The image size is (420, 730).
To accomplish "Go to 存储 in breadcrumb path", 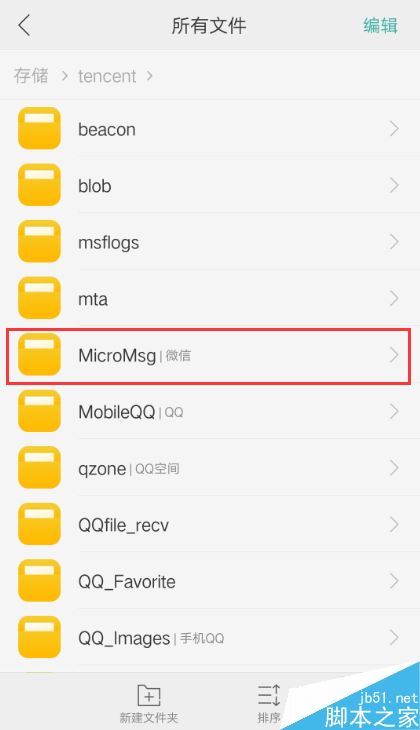I will [x=31, y=75].
